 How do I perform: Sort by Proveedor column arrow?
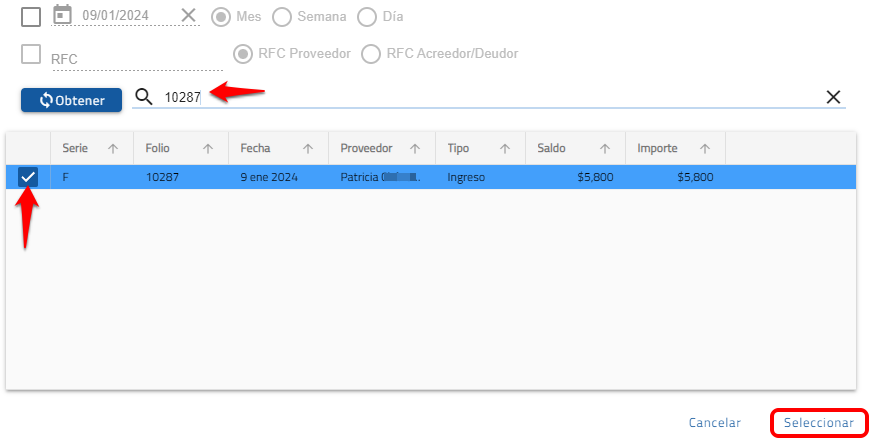coord(415,148)
